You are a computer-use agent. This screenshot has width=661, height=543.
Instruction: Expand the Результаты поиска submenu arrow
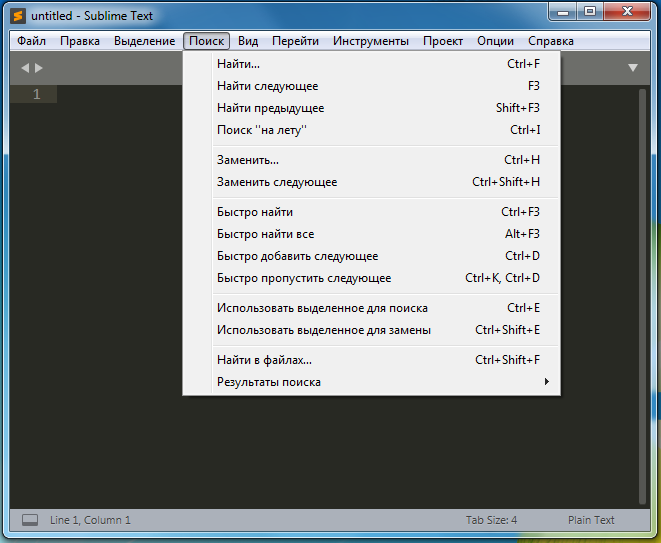547,382
